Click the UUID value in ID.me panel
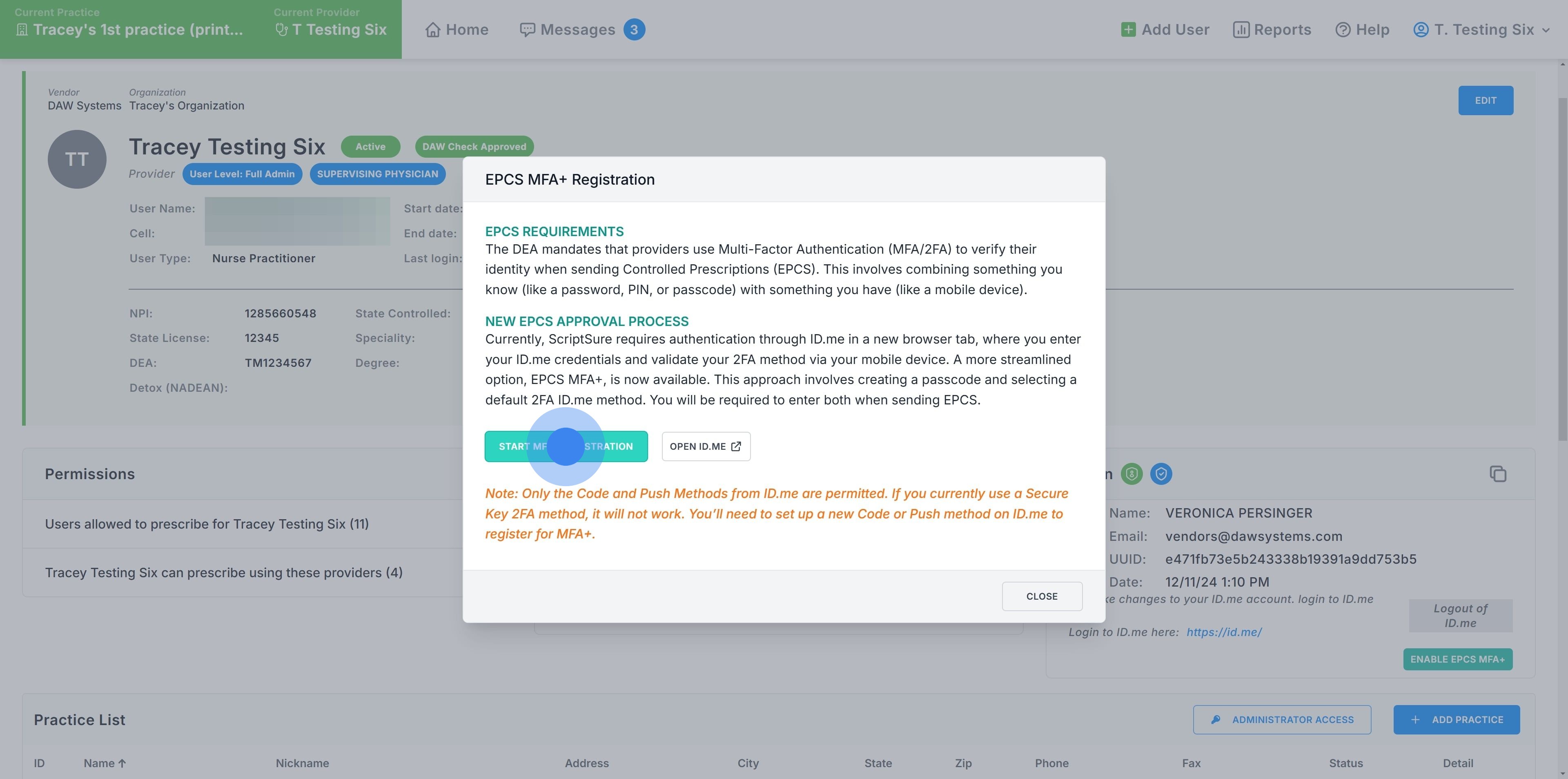 (1290, 559)
